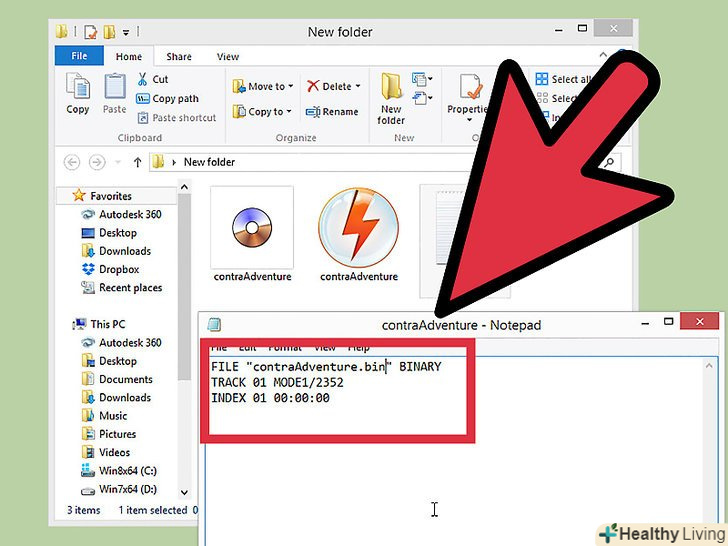Click the FILE line in Notepad
Screen dimensions: 728x546
pyautogui.click(x=326, y=367)
